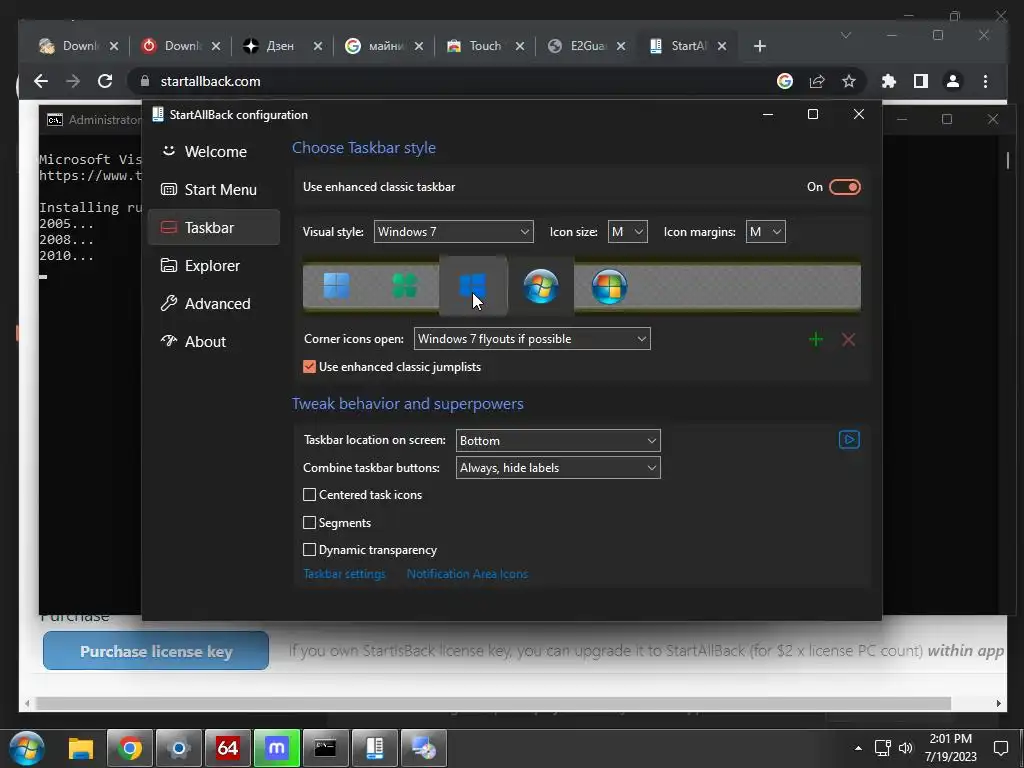Open the Advanced section
1024x768 pixels.
tap(214, 304)
